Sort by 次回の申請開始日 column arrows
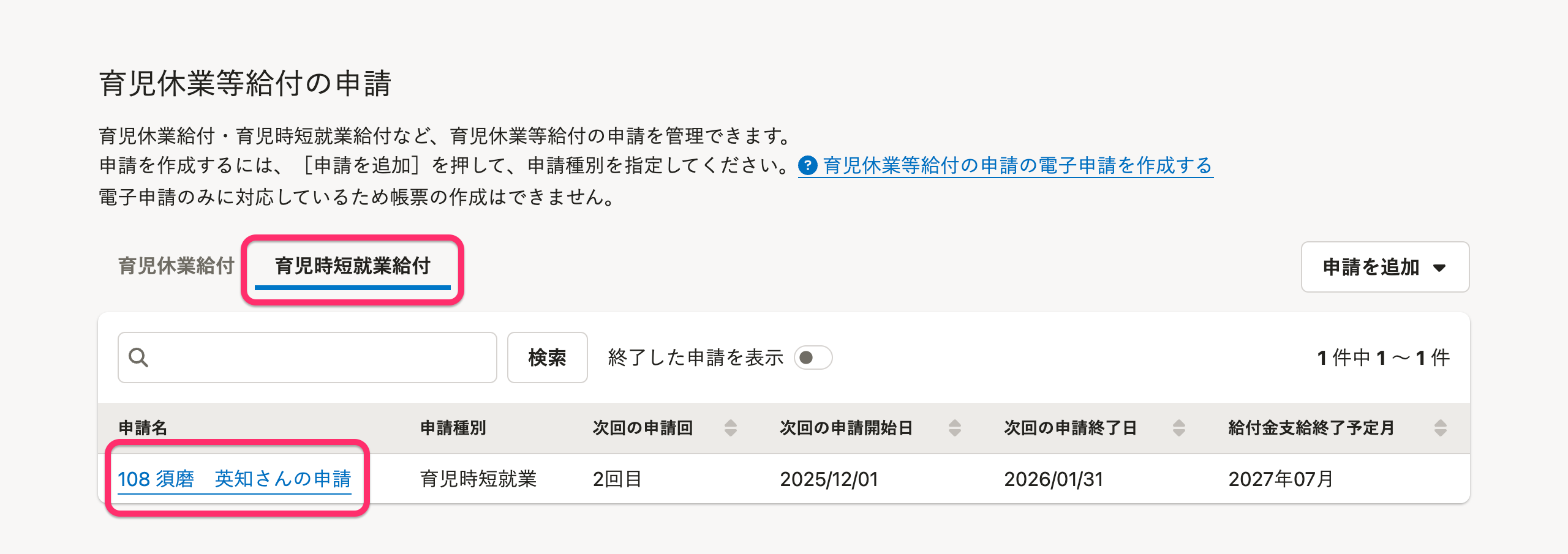Image resolution: width=1568 pixels, height=554 pixels. [954, 428]
